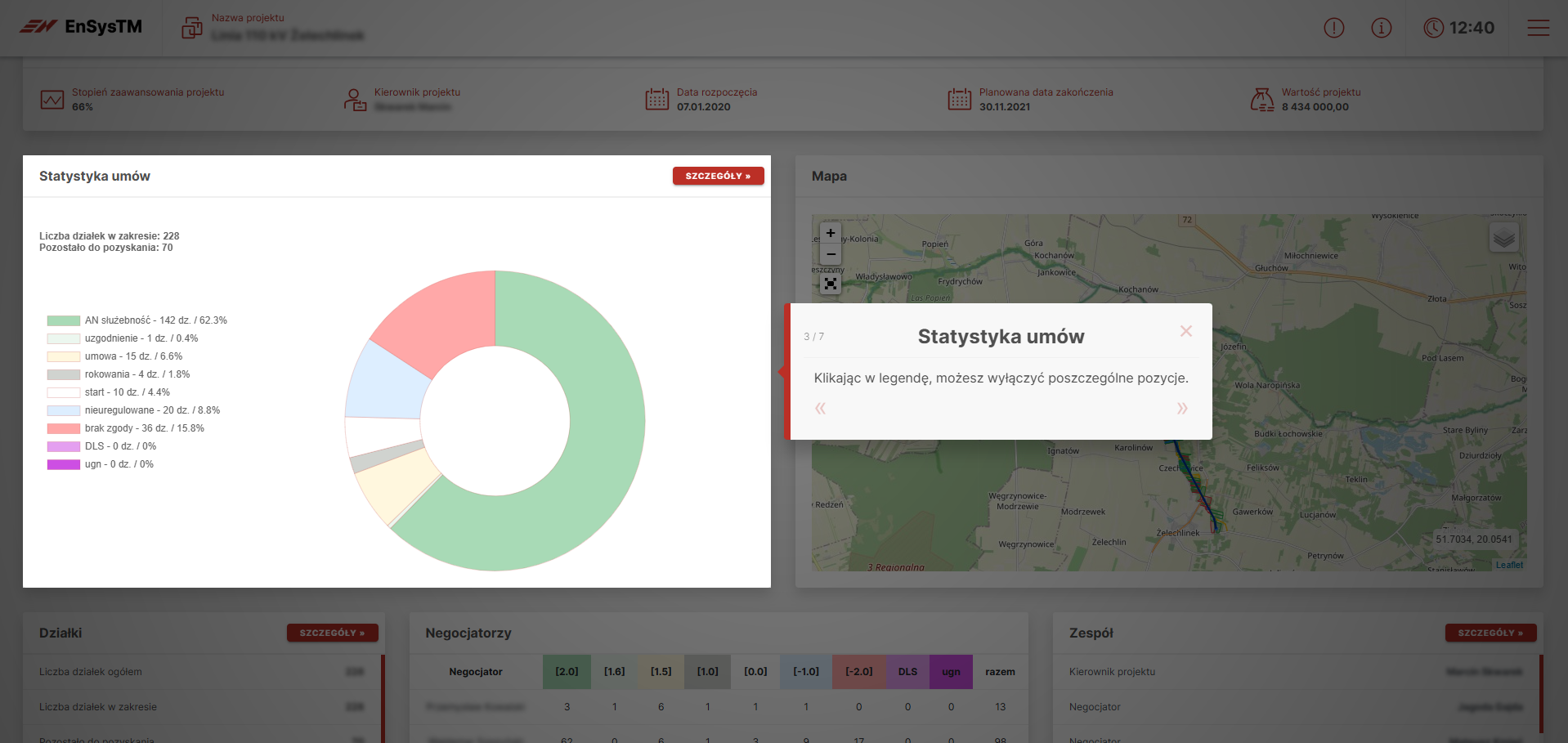Zoom out on the map

click(x=831, y=254)
